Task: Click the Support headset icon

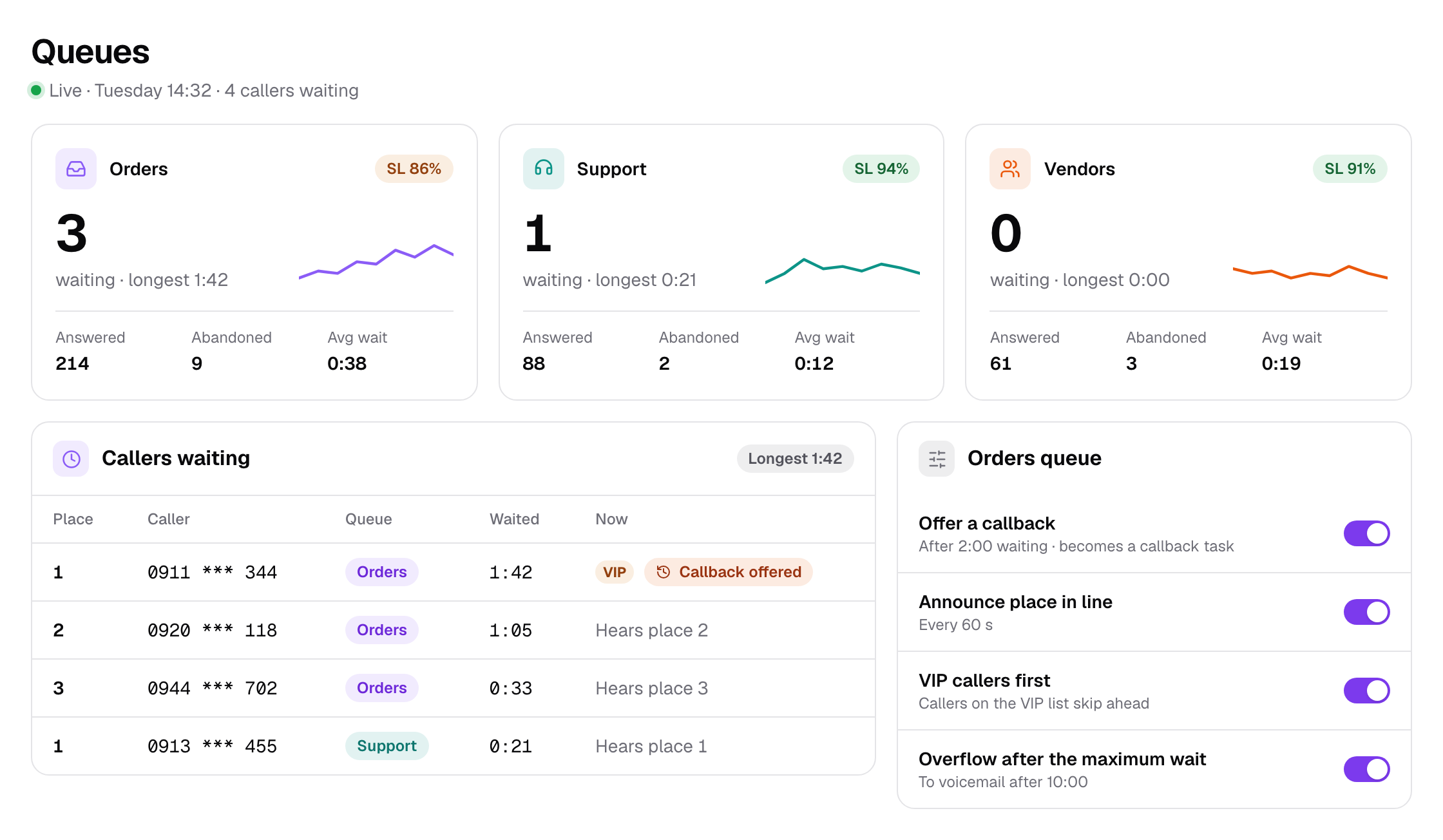Action: (543, 169)
